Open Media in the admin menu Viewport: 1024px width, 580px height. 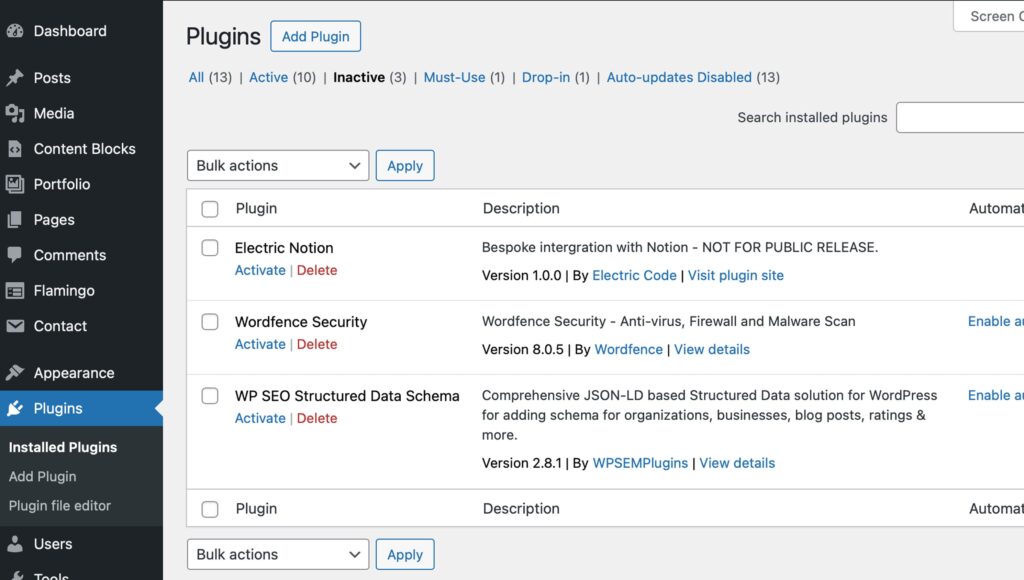54,113
